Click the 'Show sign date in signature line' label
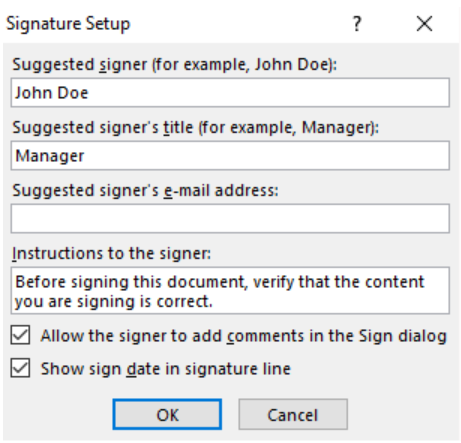Image resolution: width=461 pixels, height=443 pixels. click(166, 369)
